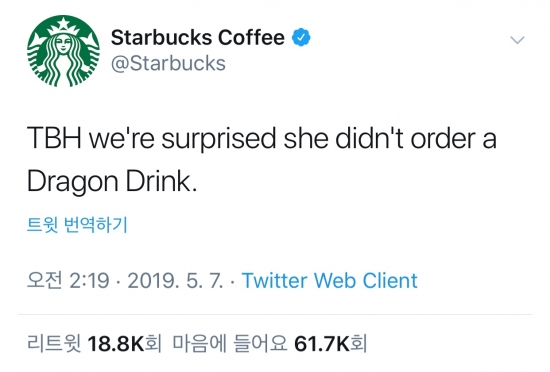Viewport: 550px width, 372px height.
Task: Click the blue verified checkmark badge
Action: coord(301,38)
